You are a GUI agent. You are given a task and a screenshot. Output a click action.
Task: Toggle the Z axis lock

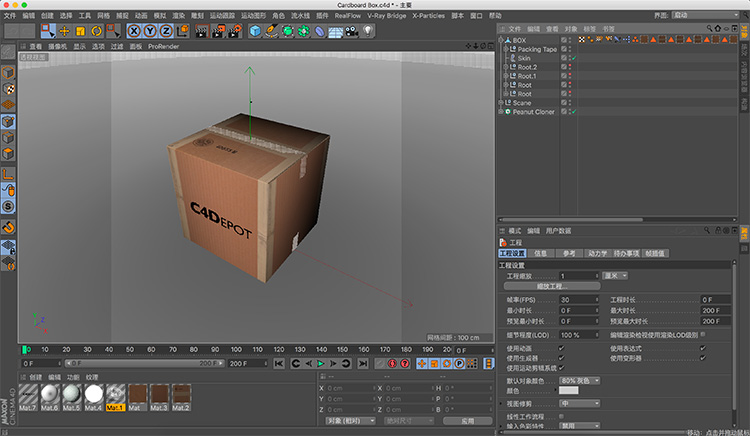click(x=166, y=31)
